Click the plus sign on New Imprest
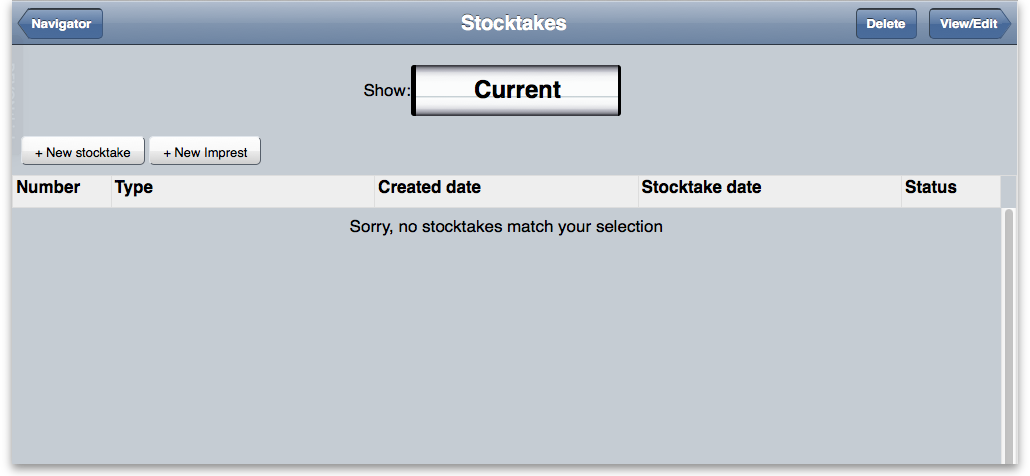 coord(167,153)
